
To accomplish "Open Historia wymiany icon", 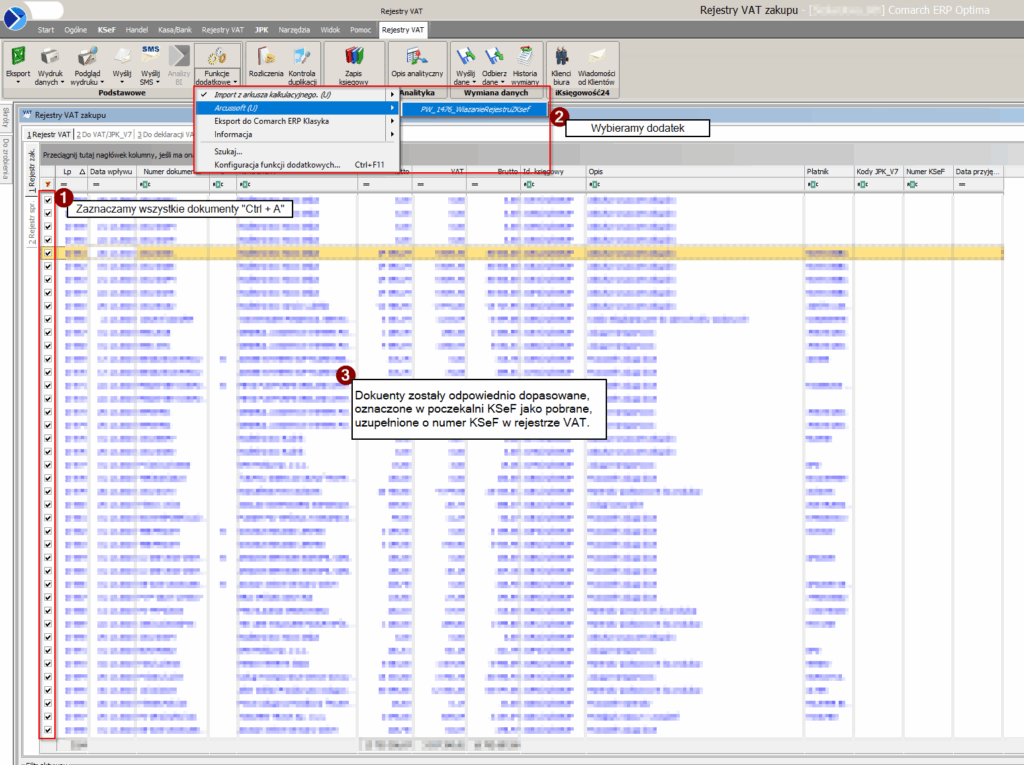I will (525, 57).
